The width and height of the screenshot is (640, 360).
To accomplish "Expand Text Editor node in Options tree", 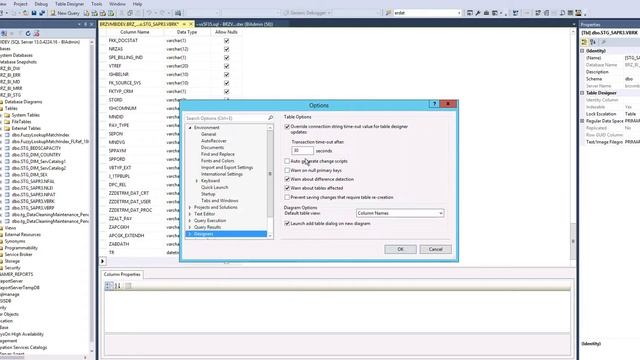I will [190, 214].
